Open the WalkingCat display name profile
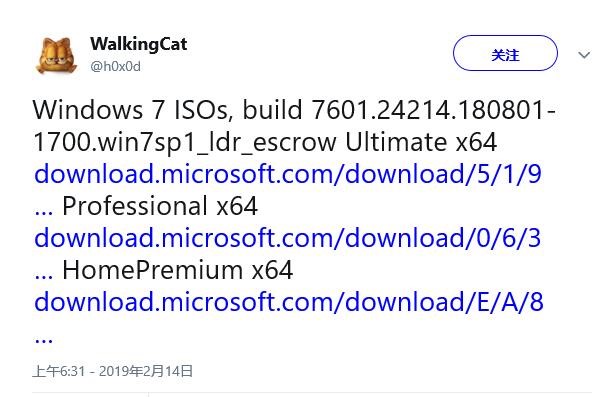This screenshot has width=610, height=397. click(x=138, y=44)
